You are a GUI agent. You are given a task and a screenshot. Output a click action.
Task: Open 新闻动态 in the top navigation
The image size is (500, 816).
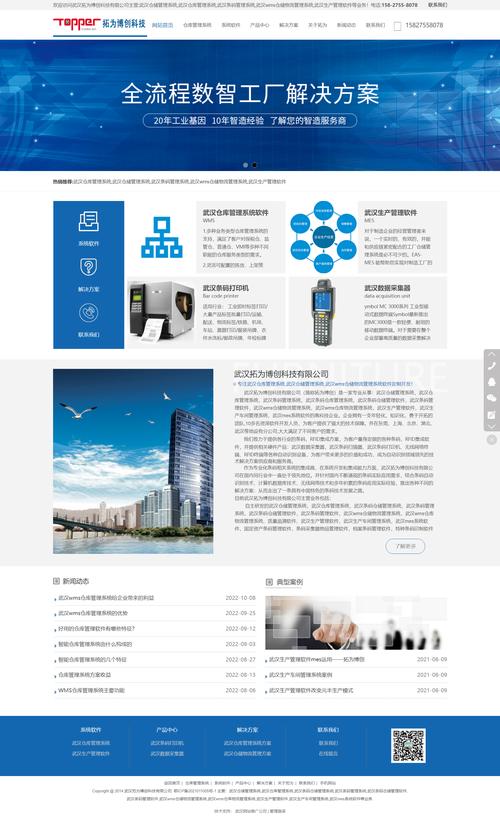click(x=346, y=25)
